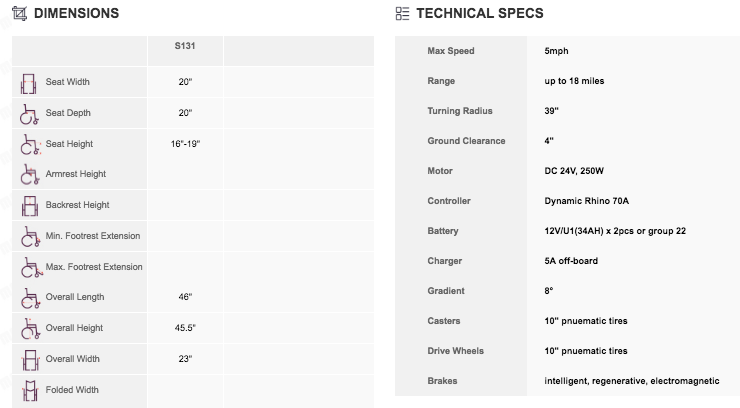Select the Brakes row label

pos(442,381)
